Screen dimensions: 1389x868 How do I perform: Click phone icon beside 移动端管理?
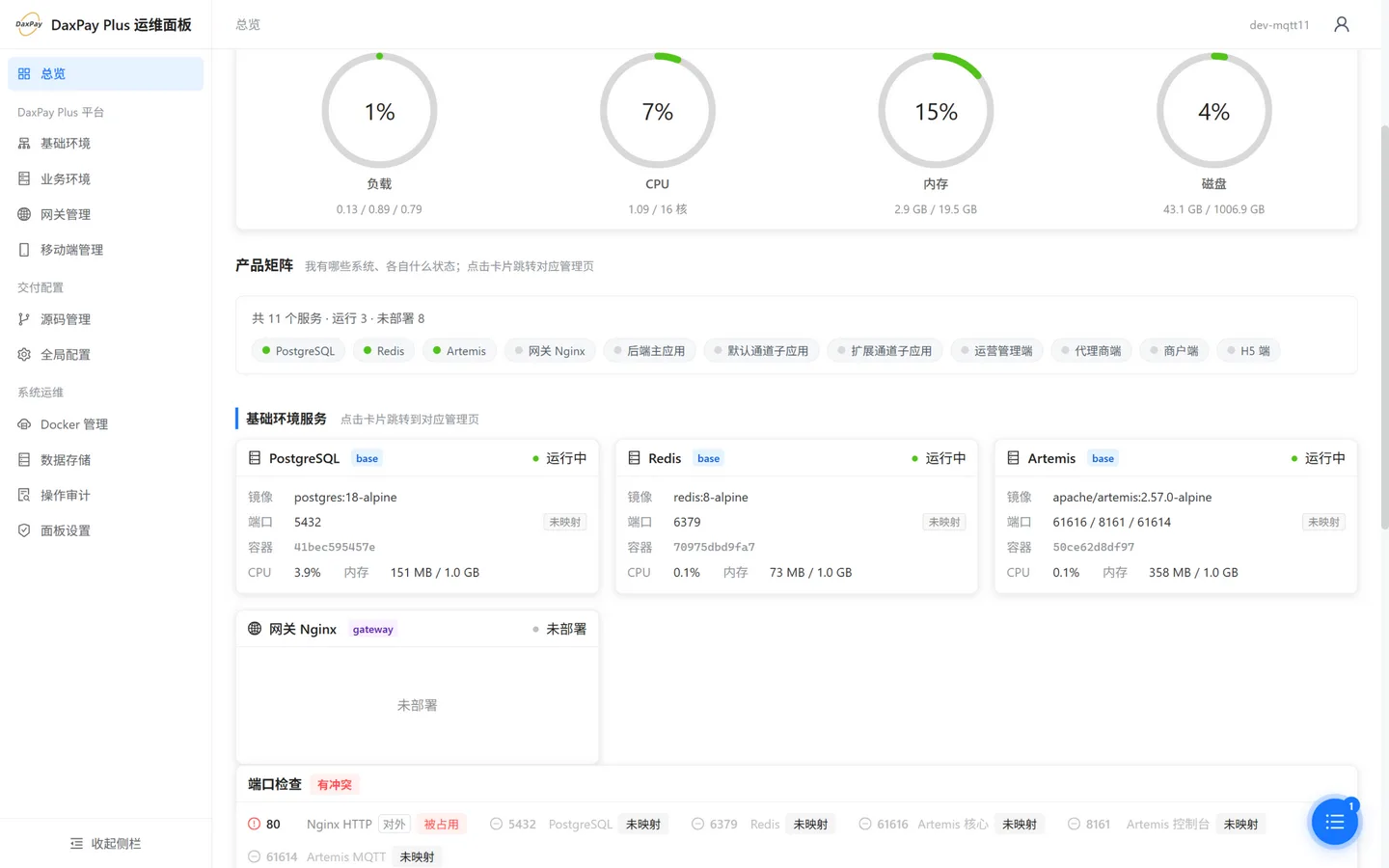[24, 250]
